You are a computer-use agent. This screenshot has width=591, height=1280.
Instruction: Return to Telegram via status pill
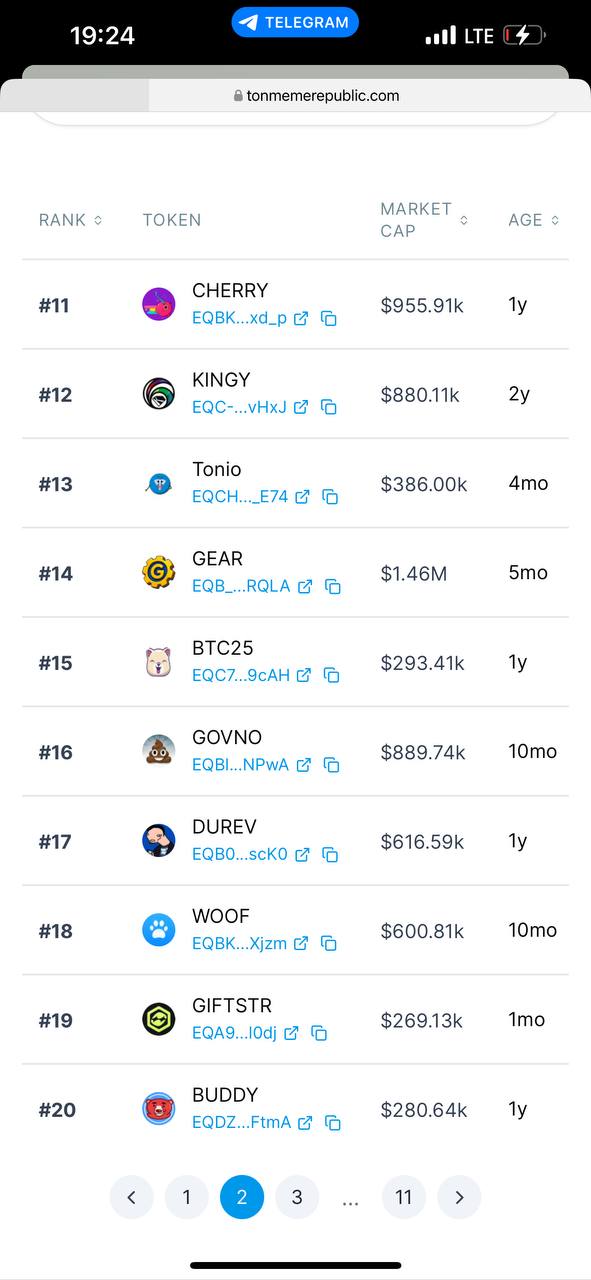coord(295,22)
